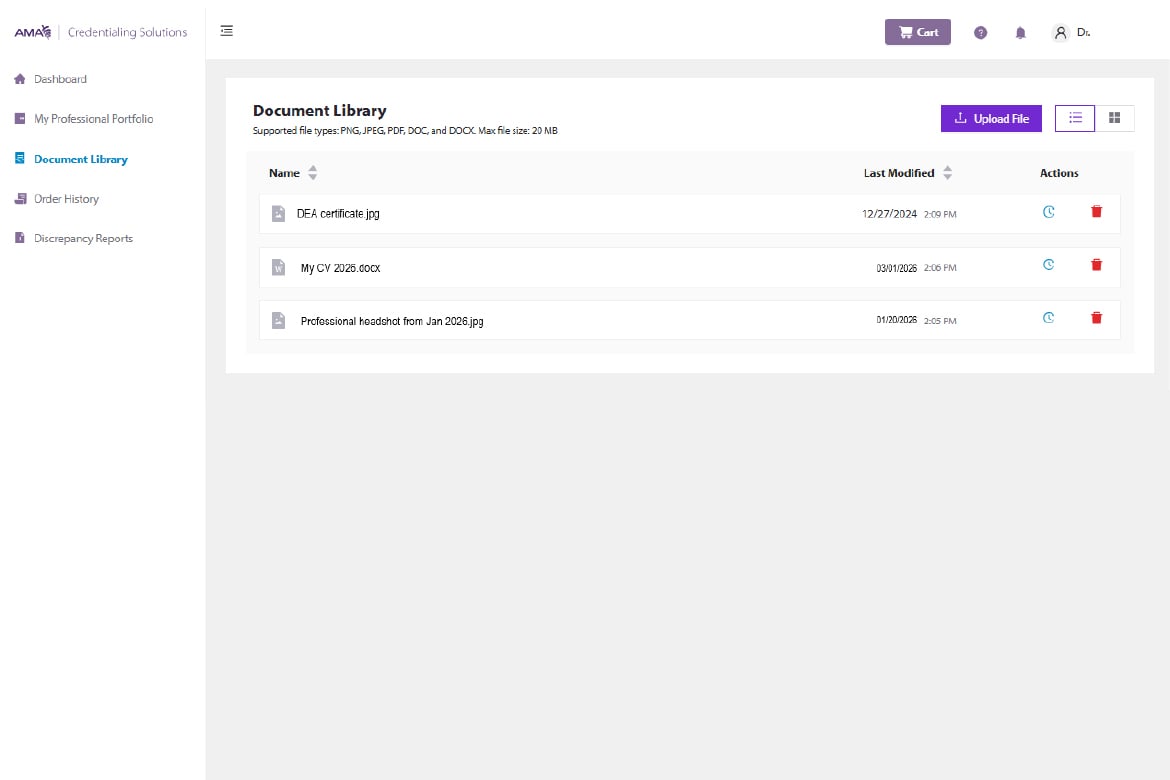Click the user profile avatar icon
The width and height of the screenshot is (1170, 780).
tap(1060, 32)
